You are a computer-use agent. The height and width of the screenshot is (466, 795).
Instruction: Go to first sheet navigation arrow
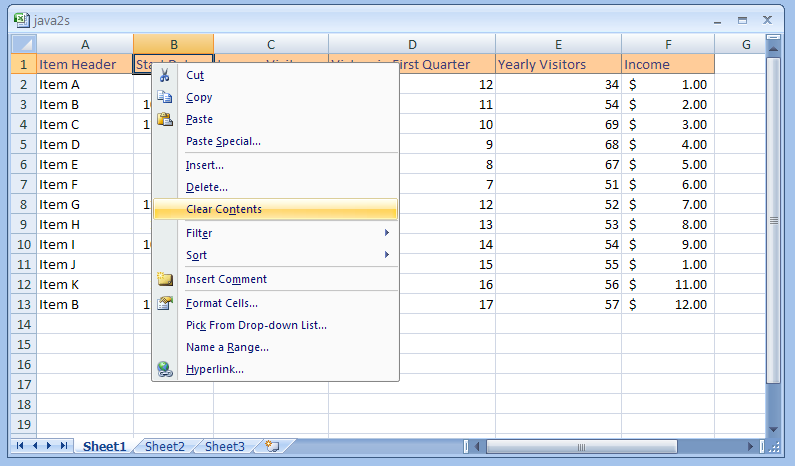(x=20, y=446)
